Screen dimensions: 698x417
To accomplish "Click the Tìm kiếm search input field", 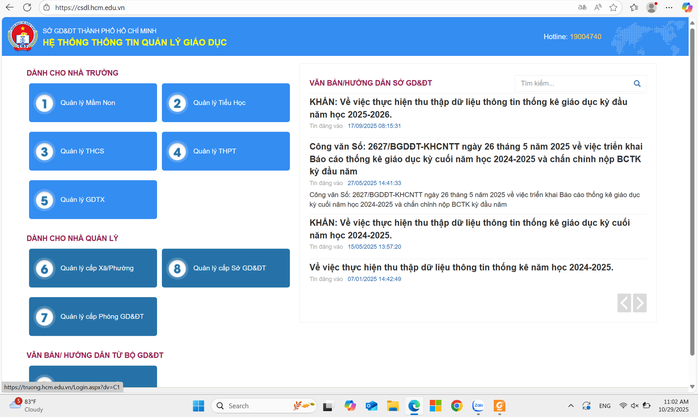I will [x=572, y=84].
